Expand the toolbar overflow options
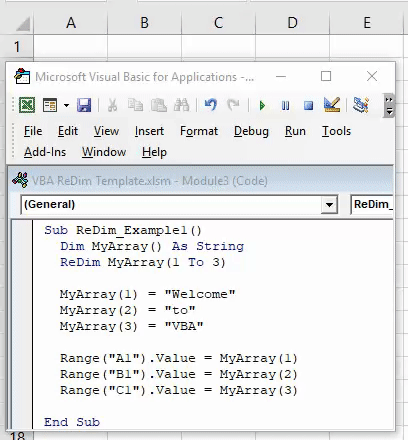This screenshot has height=440, width=408. click(389, 106)
